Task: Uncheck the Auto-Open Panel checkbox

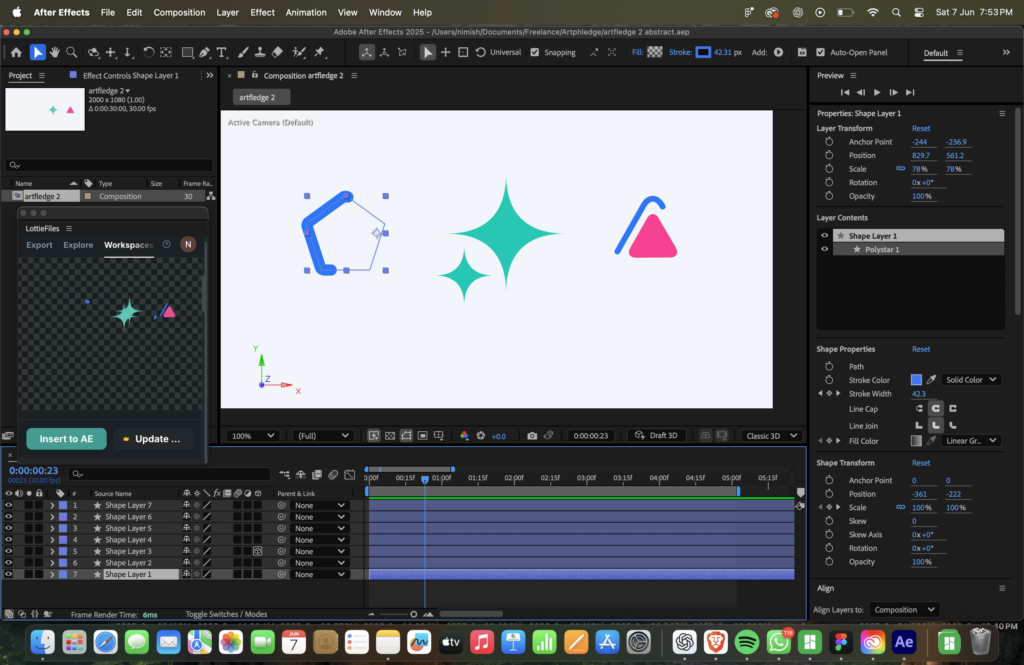Action: click(x=820, y=52)
